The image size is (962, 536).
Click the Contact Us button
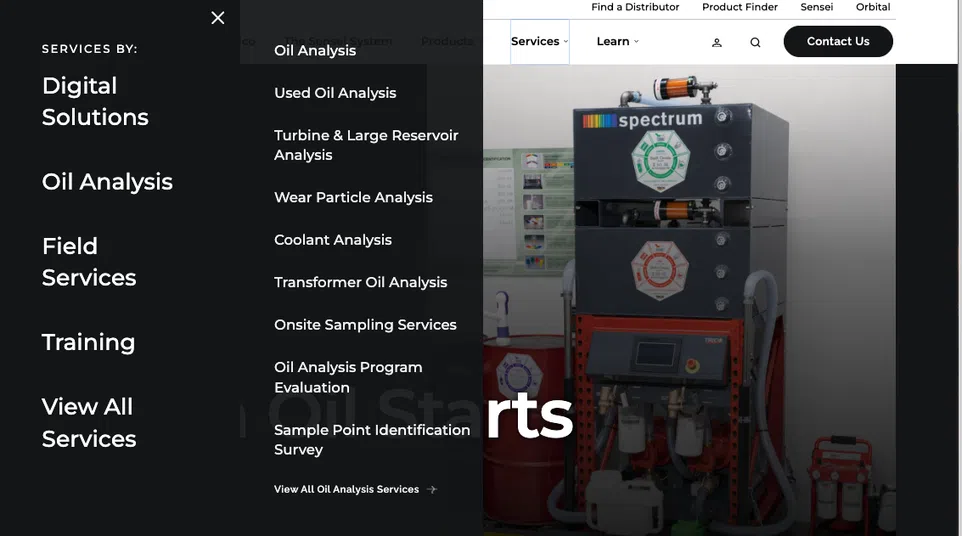(838, 41)
